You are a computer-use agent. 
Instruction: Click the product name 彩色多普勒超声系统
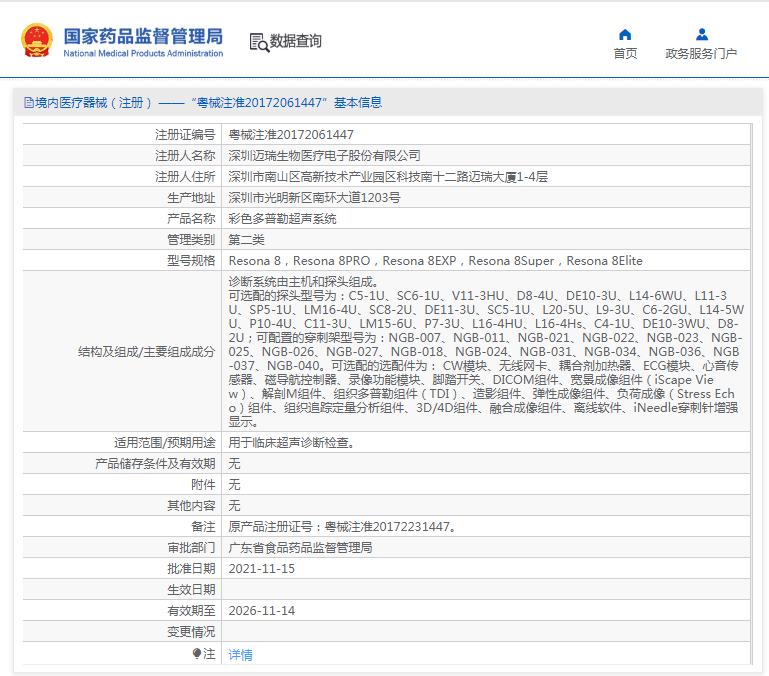[283, 218]
